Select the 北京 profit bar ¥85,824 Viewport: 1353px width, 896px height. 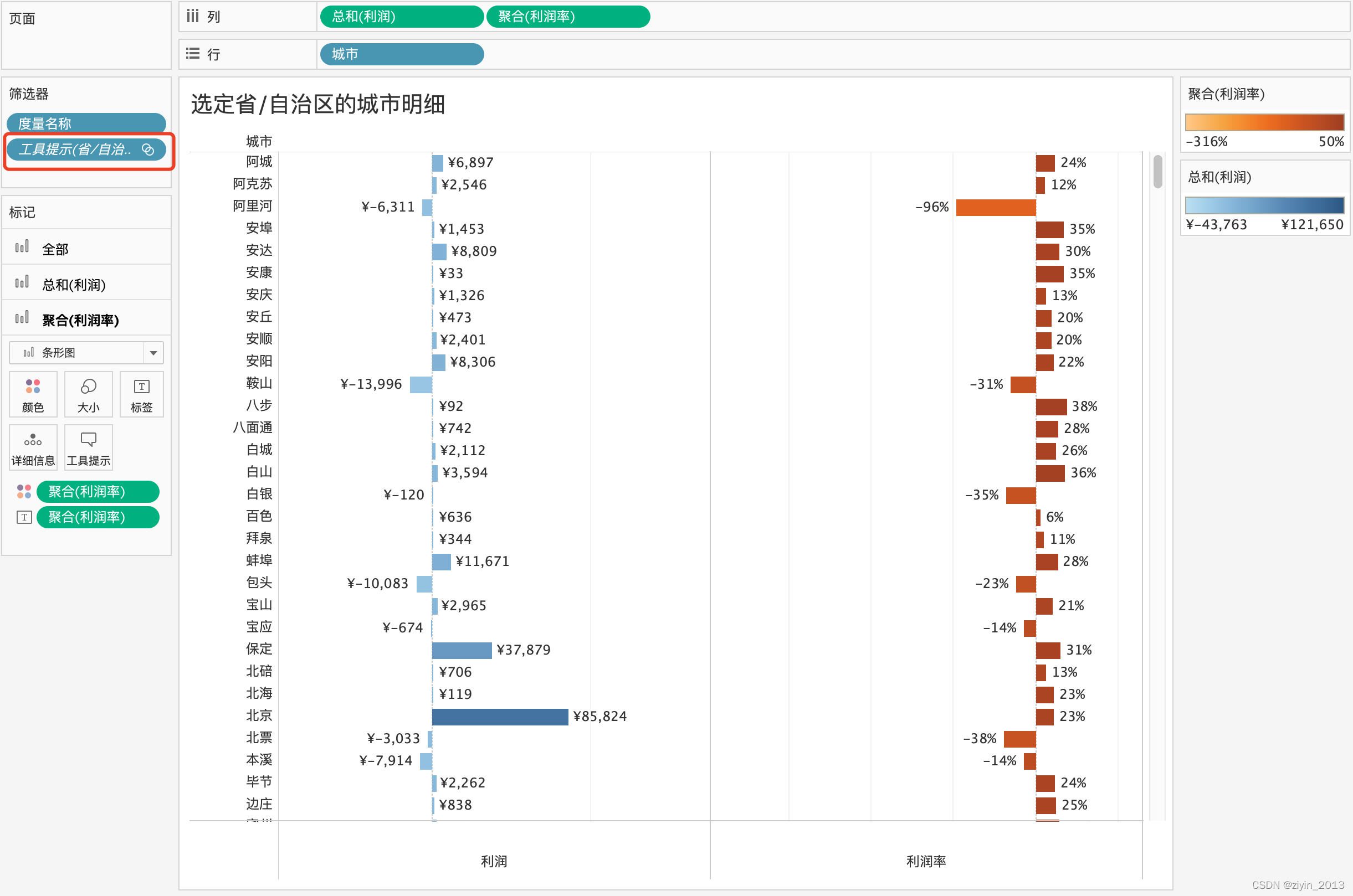(500, 717)
